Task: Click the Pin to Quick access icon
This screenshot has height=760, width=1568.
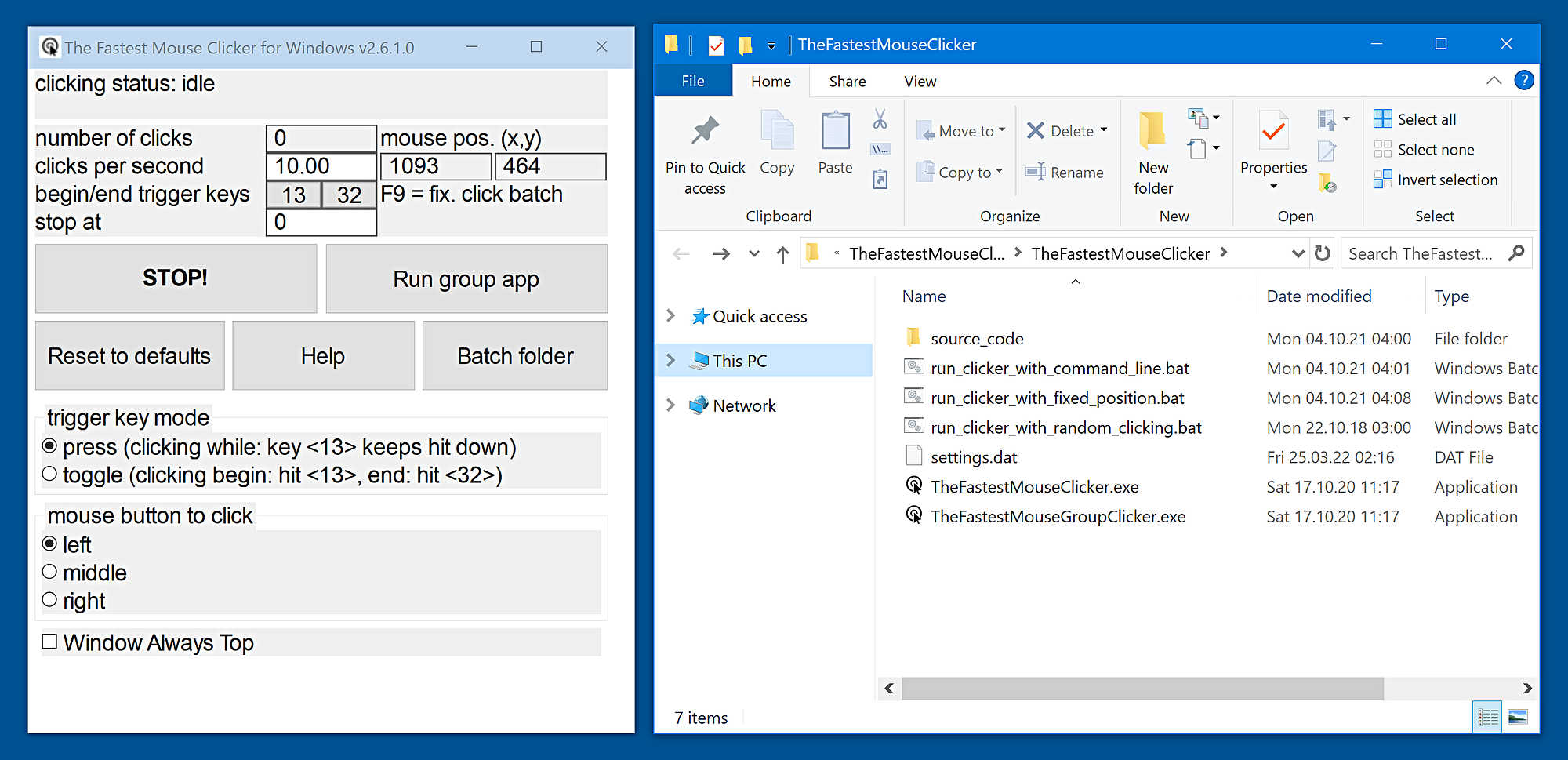Action: 704,130
